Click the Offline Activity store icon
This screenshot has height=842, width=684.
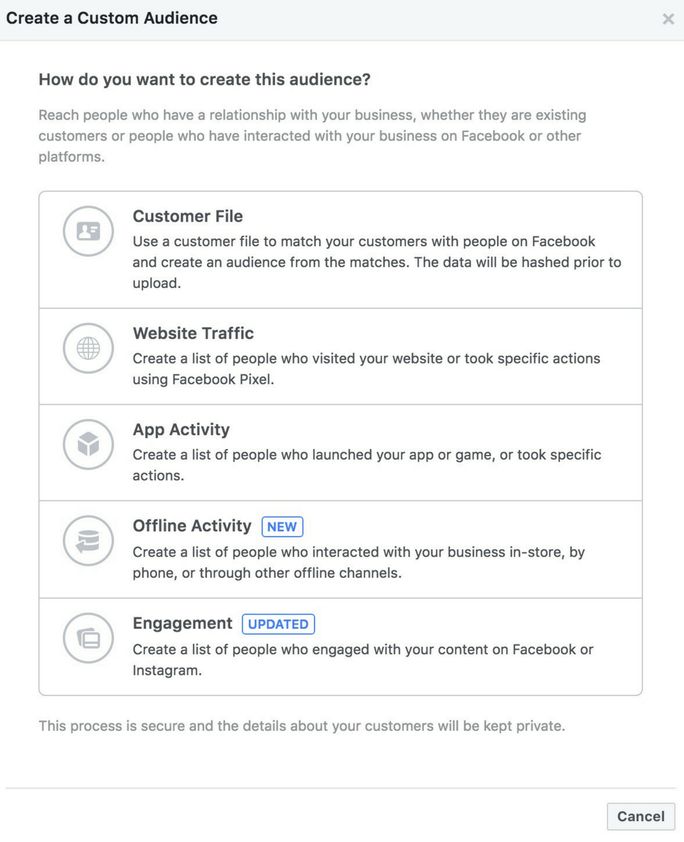coord(88,540)
